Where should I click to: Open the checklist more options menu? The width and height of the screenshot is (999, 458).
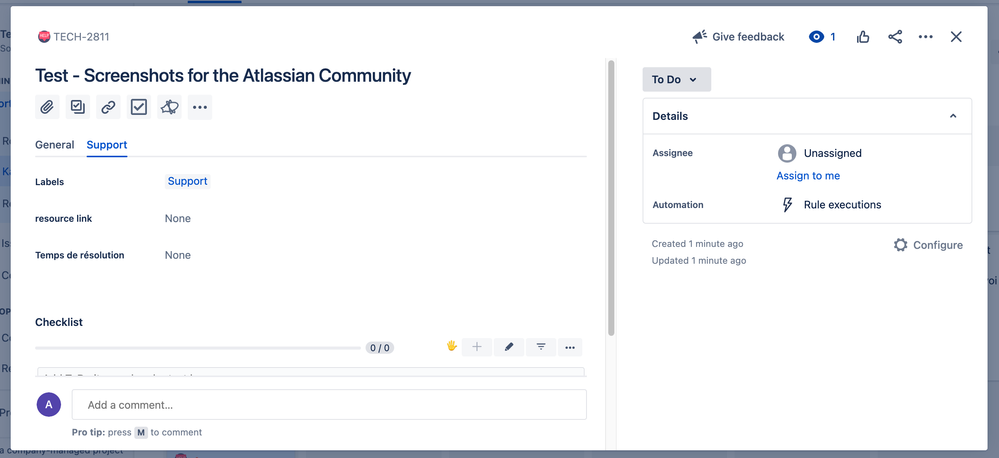[570, 347]
